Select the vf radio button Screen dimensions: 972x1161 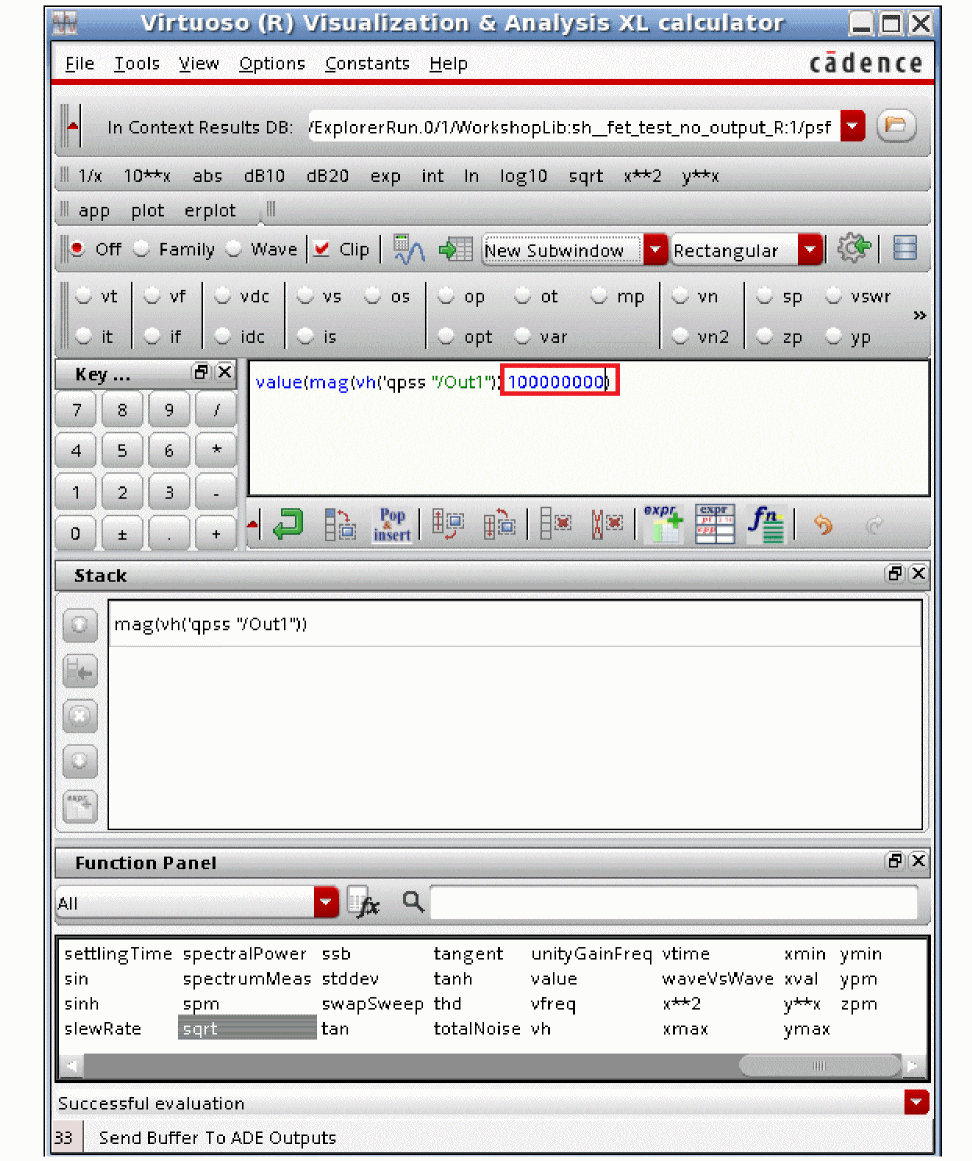coord(152,296)
